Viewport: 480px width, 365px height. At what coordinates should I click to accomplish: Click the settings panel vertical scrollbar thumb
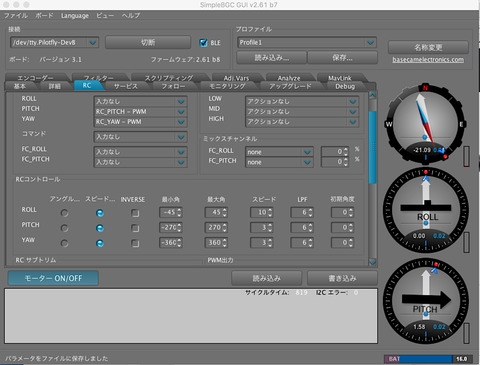(x=373, y=147)
